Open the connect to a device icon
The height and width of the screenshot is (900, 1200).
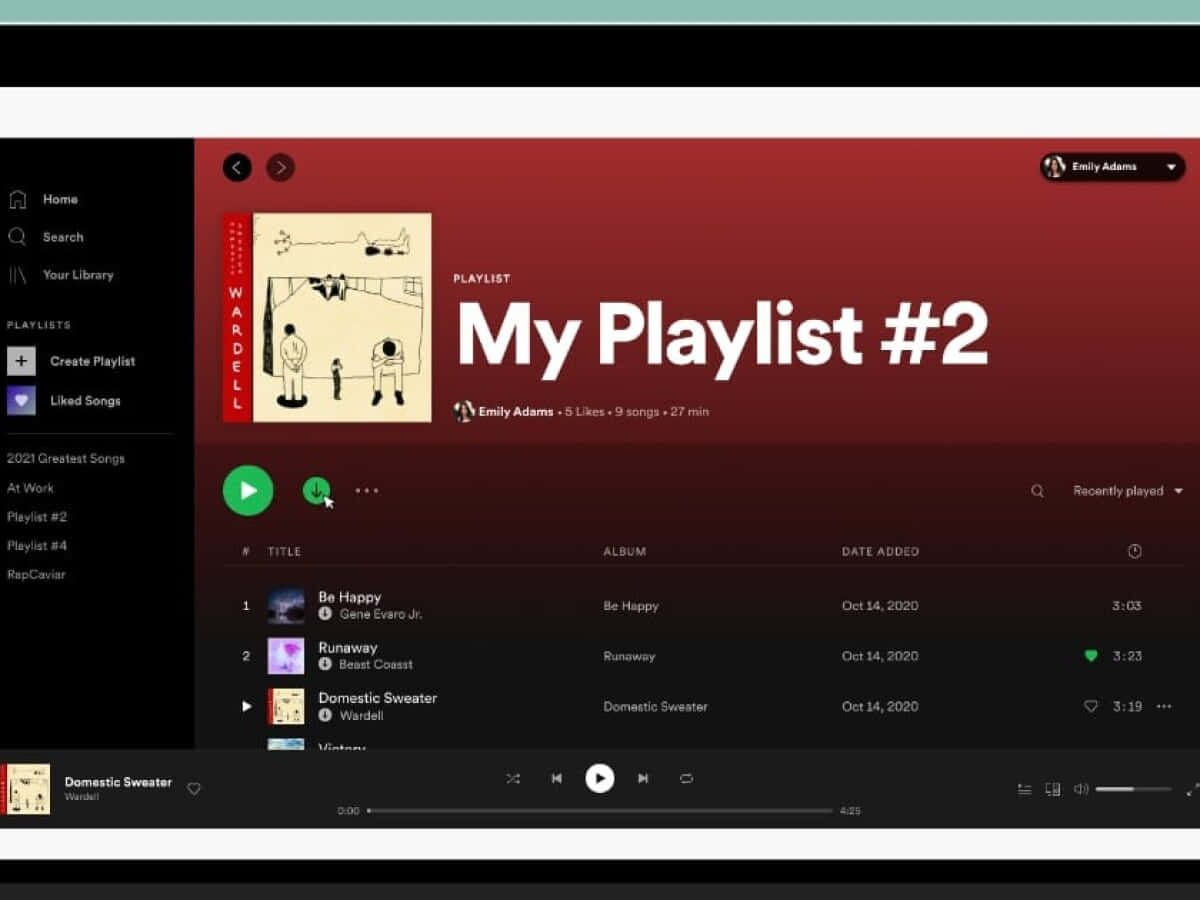(1052, 789)
